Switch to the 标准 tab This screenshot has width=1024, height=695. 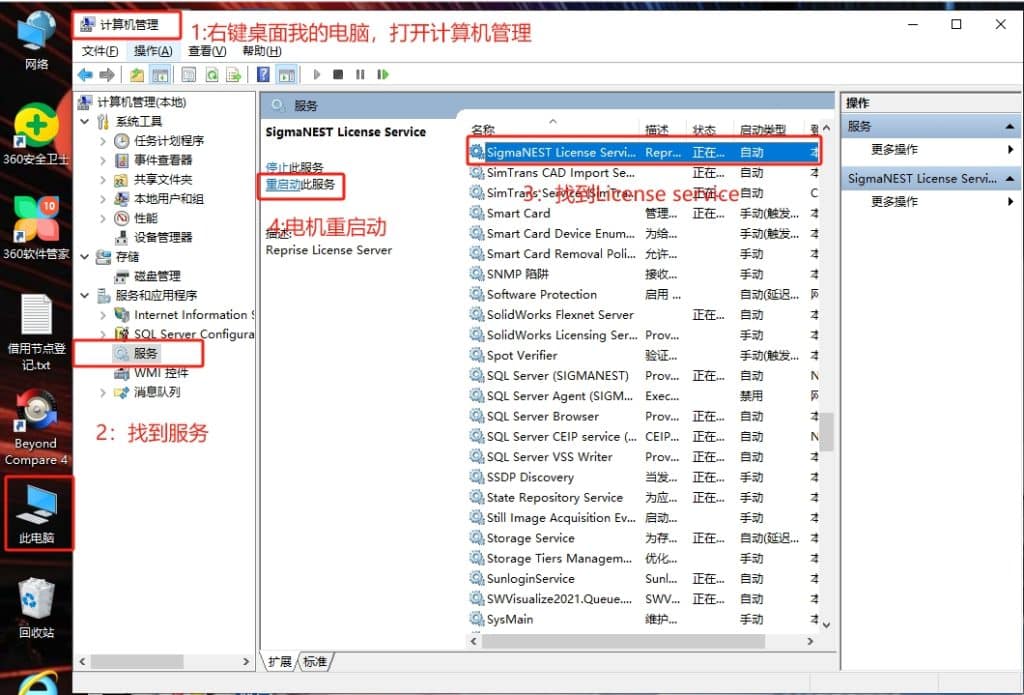315,662
